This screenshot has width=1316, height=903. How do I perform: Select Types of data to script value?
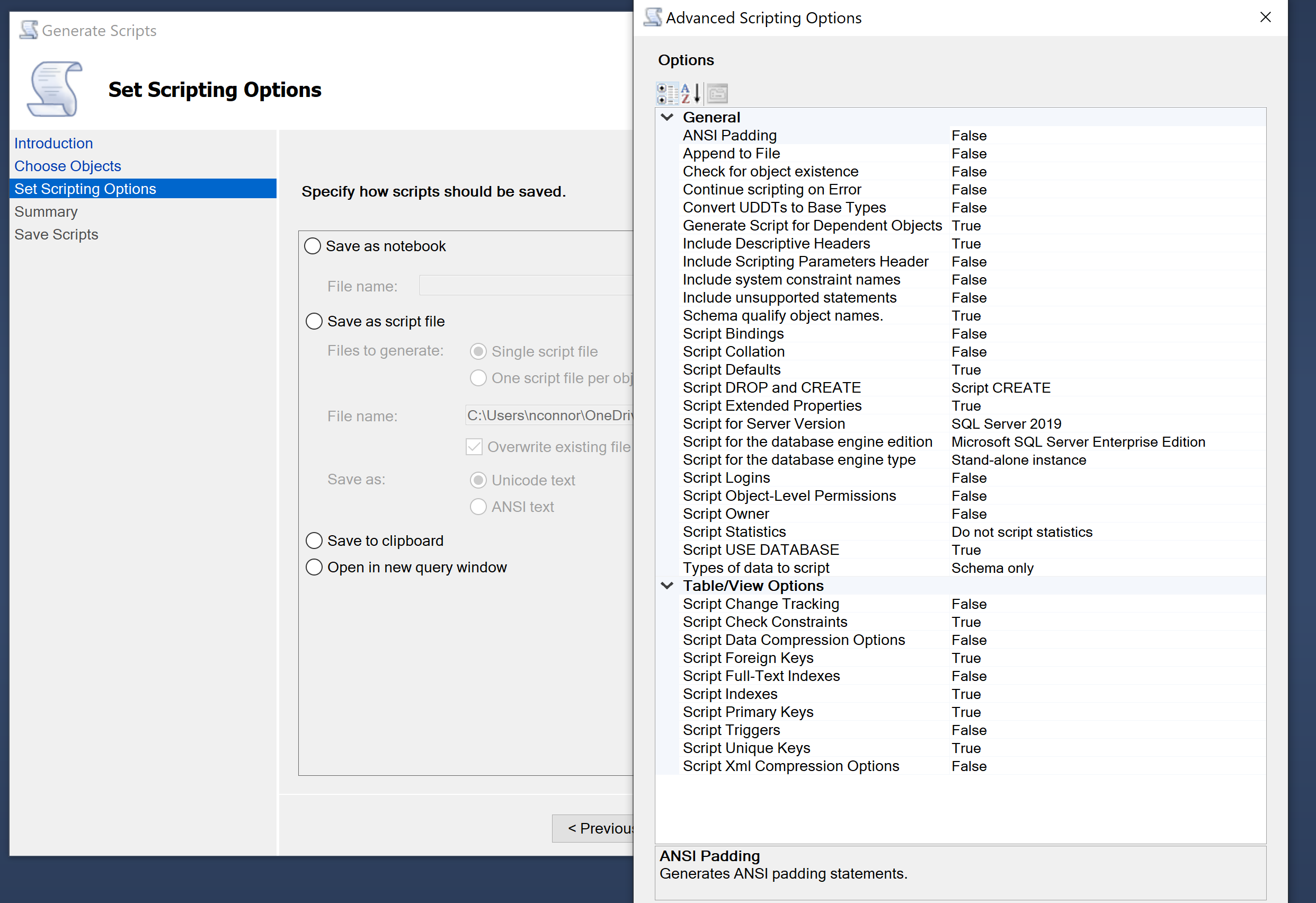point(992,568)
